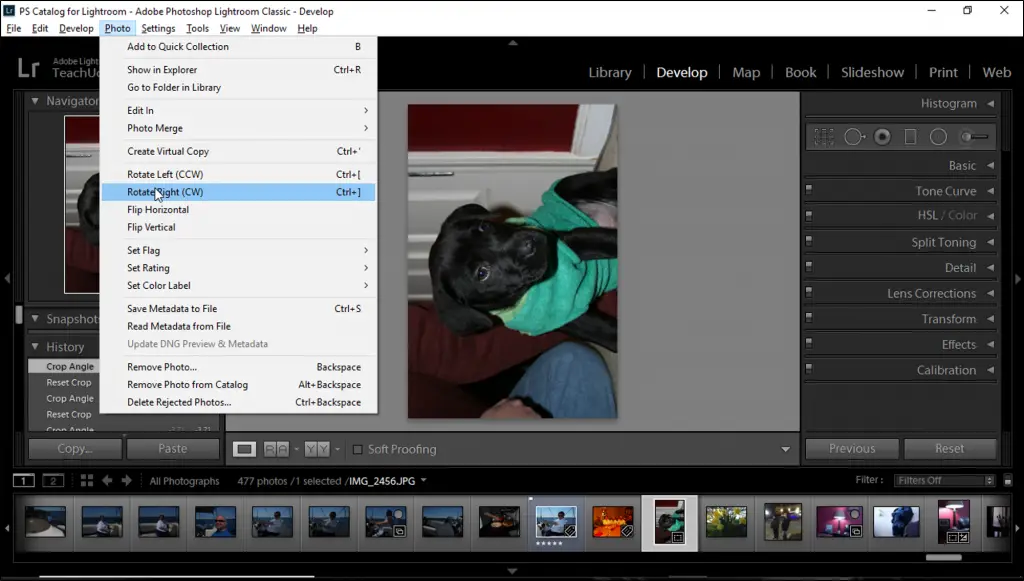Viewport: 1024px width, 581px height.
Task: Switch to secondary display window two
Action: (52, 481)
